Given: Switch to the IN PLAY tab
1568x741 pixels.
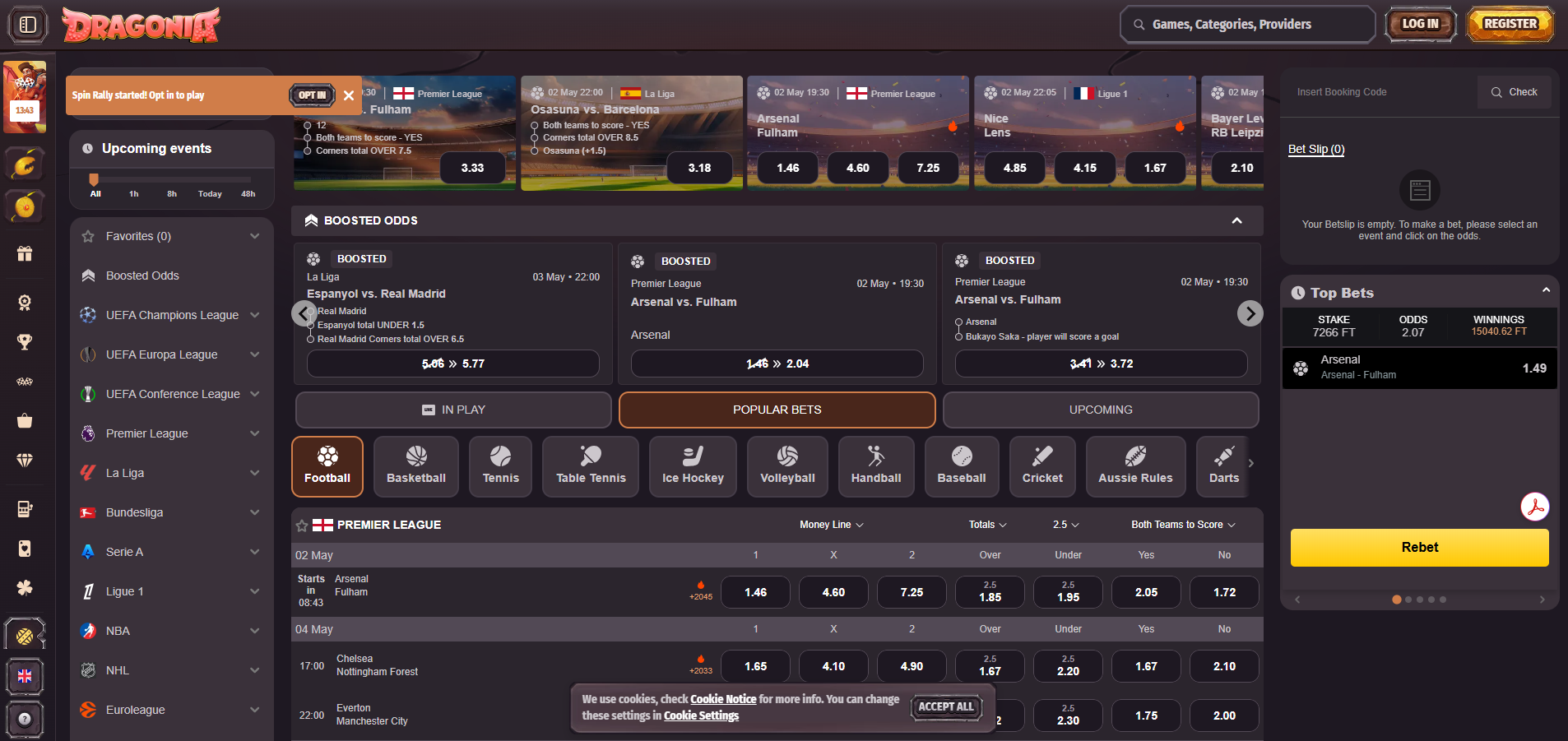Looking at the screenshot, I should pos(453,410).
